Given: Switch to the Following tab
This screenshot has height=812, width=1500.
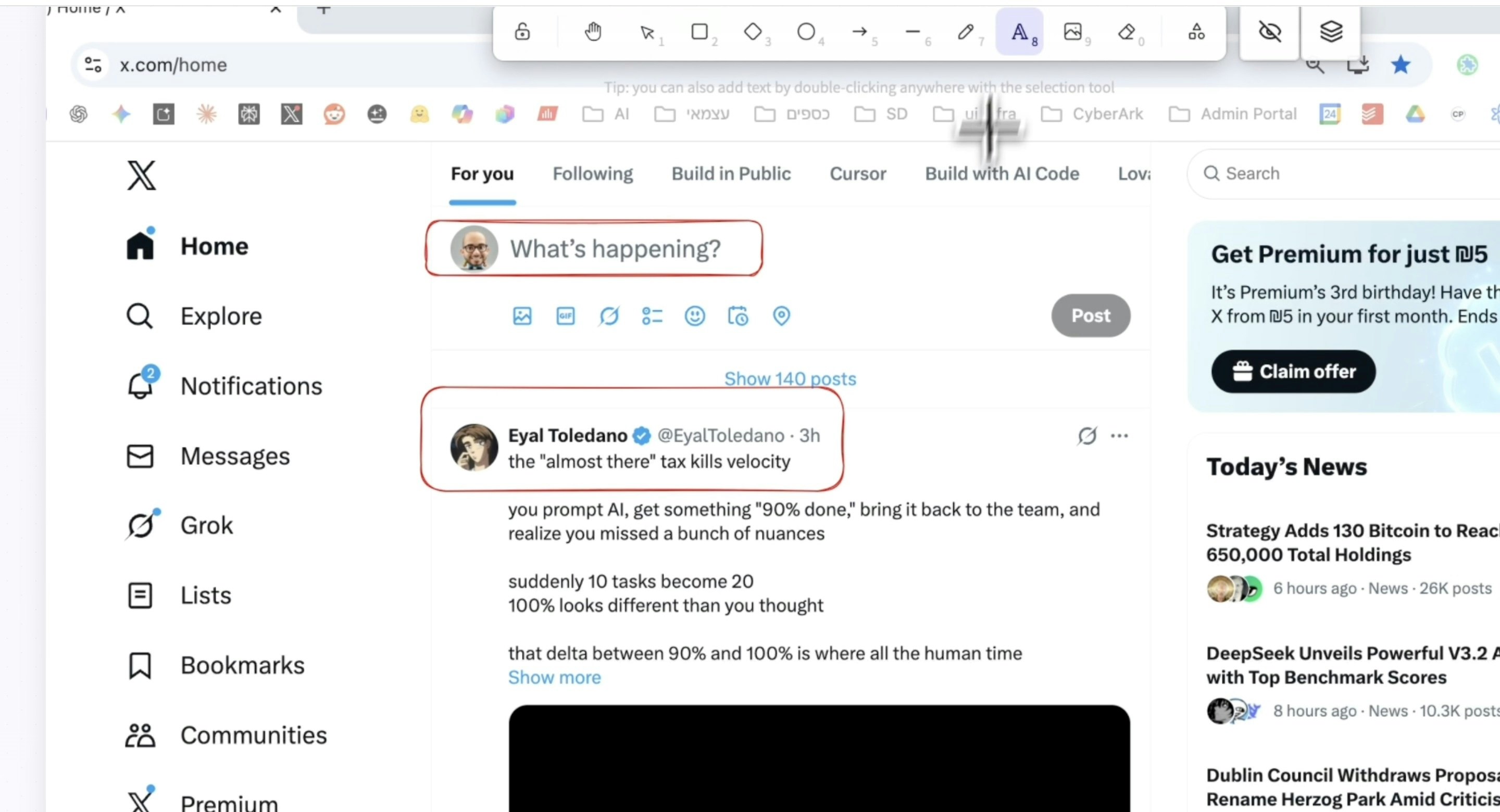Looking at the screenshot, I should 592,173.
